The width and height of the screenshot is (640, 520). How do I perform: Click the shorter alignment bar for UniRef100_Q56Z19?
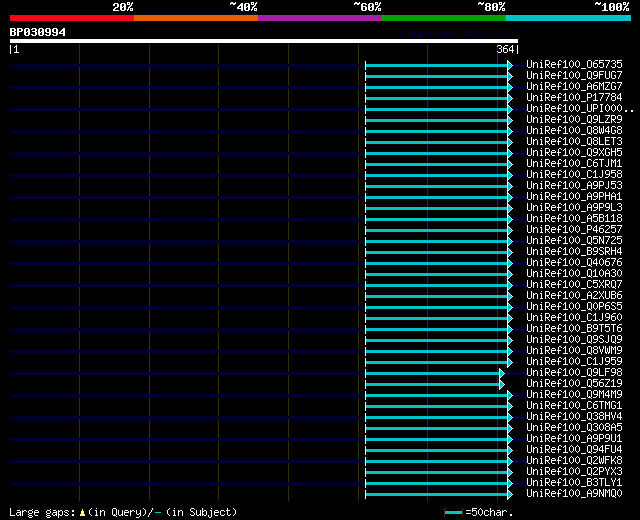[433, 384]
